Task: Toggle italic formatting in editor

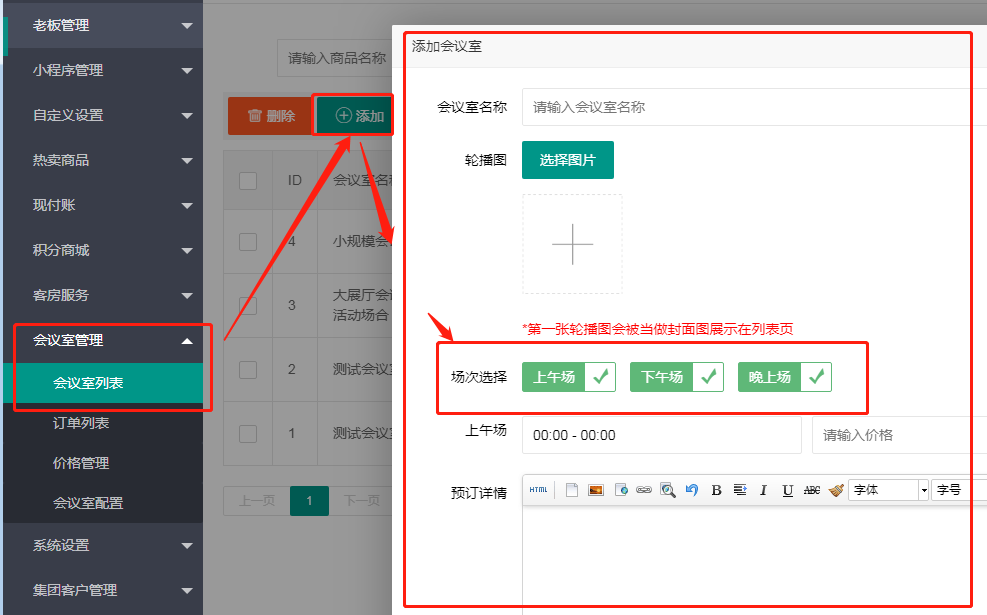Action: click(763, 490)
